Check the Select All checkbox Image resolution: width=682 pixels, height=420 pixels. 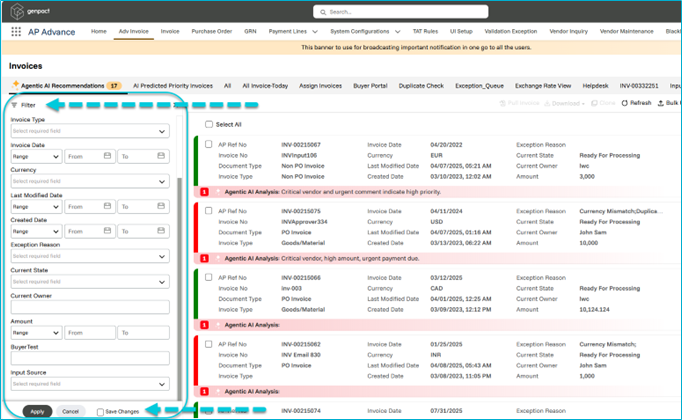point(208,124)
